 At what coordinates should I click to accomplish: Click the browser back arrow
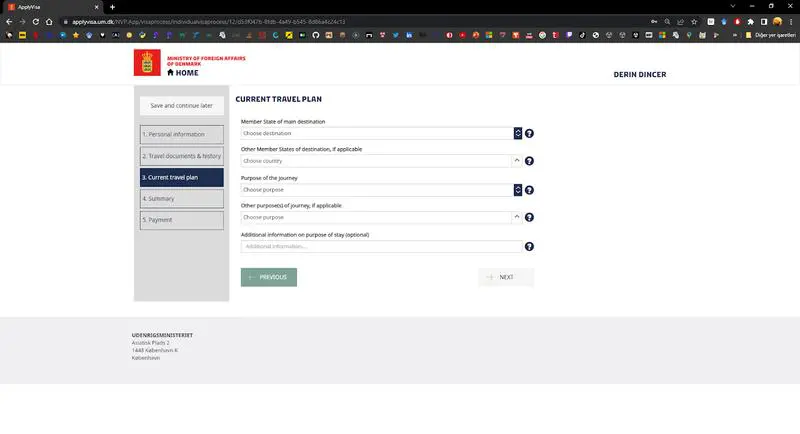[9, 22]
